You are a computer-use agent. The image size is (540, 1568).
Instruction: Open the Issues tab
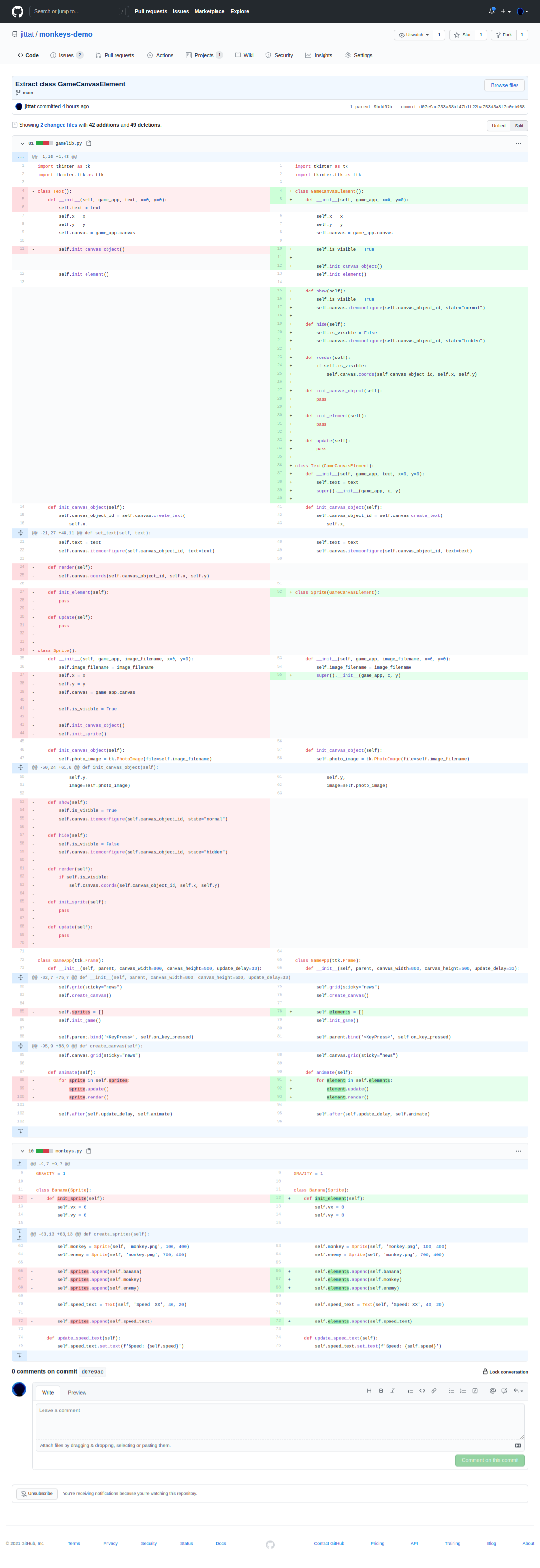pos(66,55)
